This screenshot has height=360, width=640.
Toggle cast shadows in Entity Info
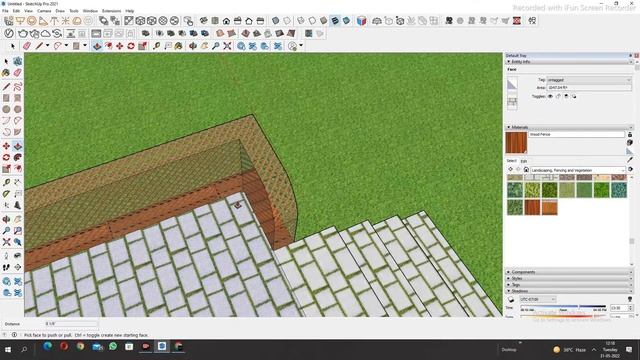(574, 96)
